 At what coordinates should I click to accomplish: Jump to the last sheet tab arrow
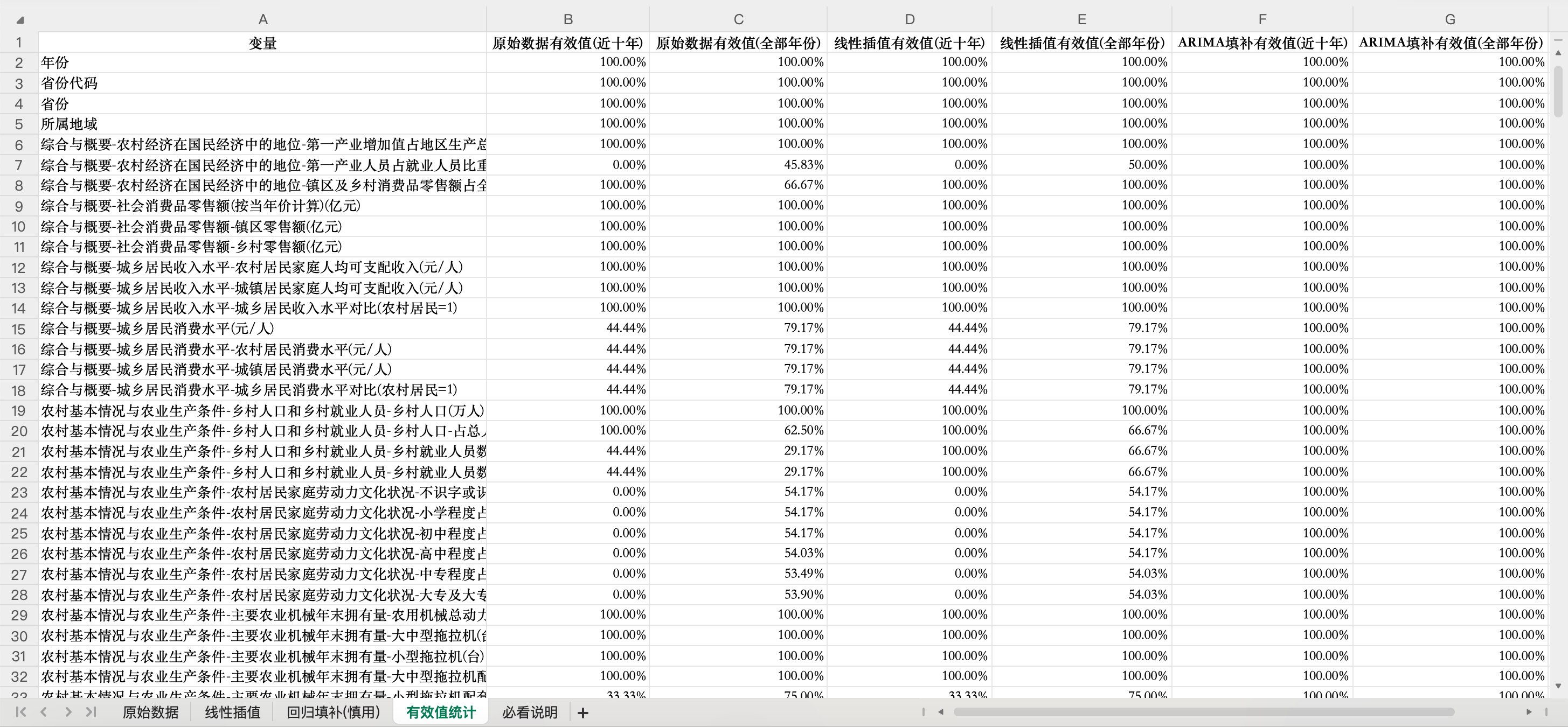coord(91,712)
